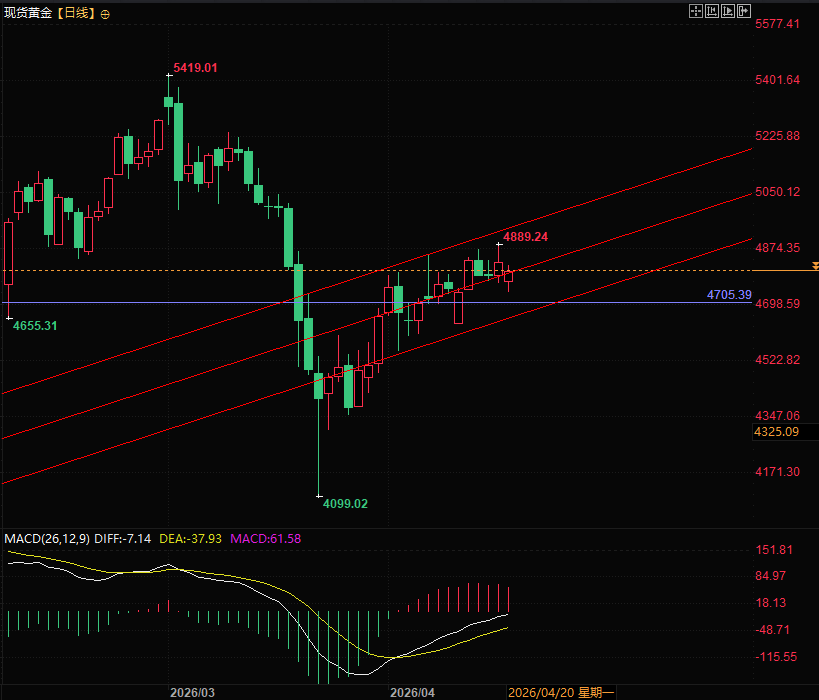Click the purple MACD:61.58 value
Image resolution: width=819 pixels, height=700 pixels.
pos(265,539)
